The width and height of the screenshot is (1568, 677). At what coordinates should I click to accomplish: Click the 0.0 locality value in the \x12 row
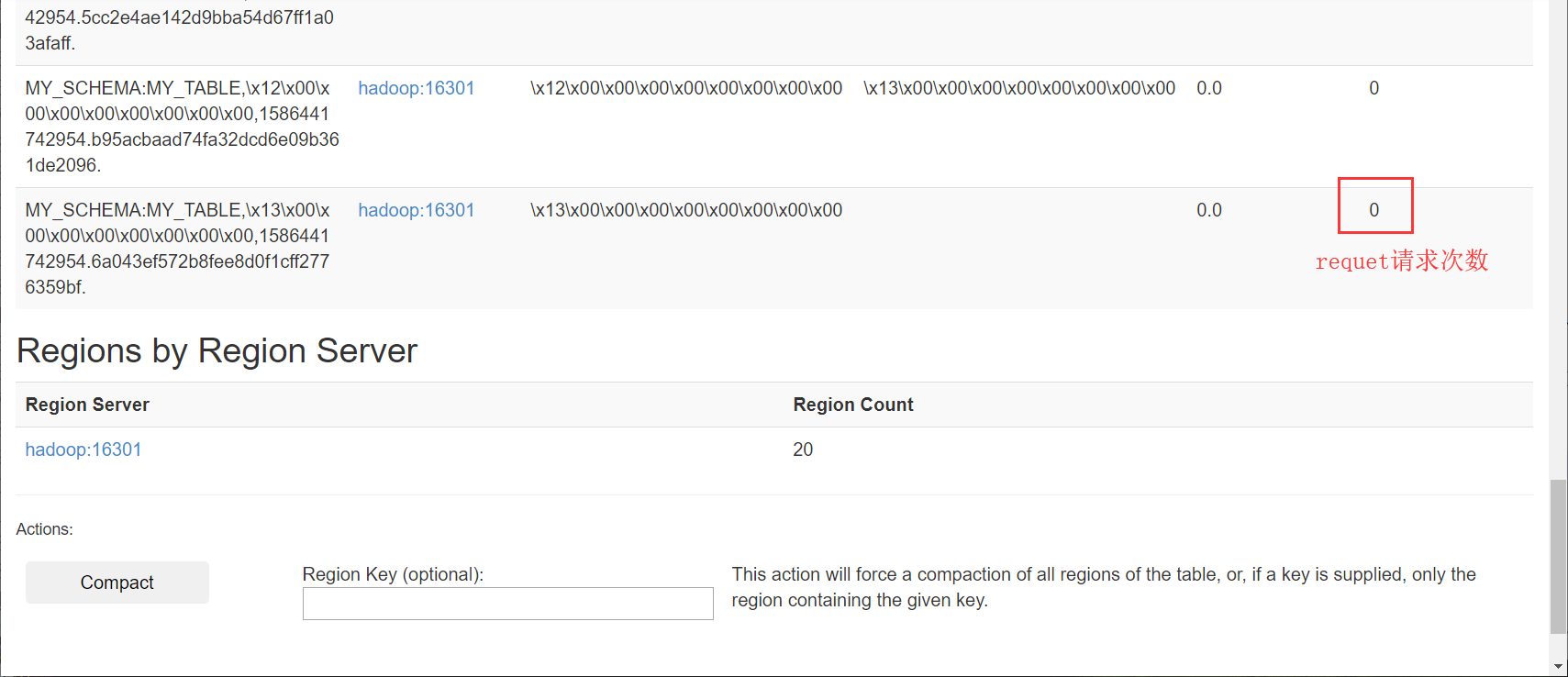(1209, 88)
